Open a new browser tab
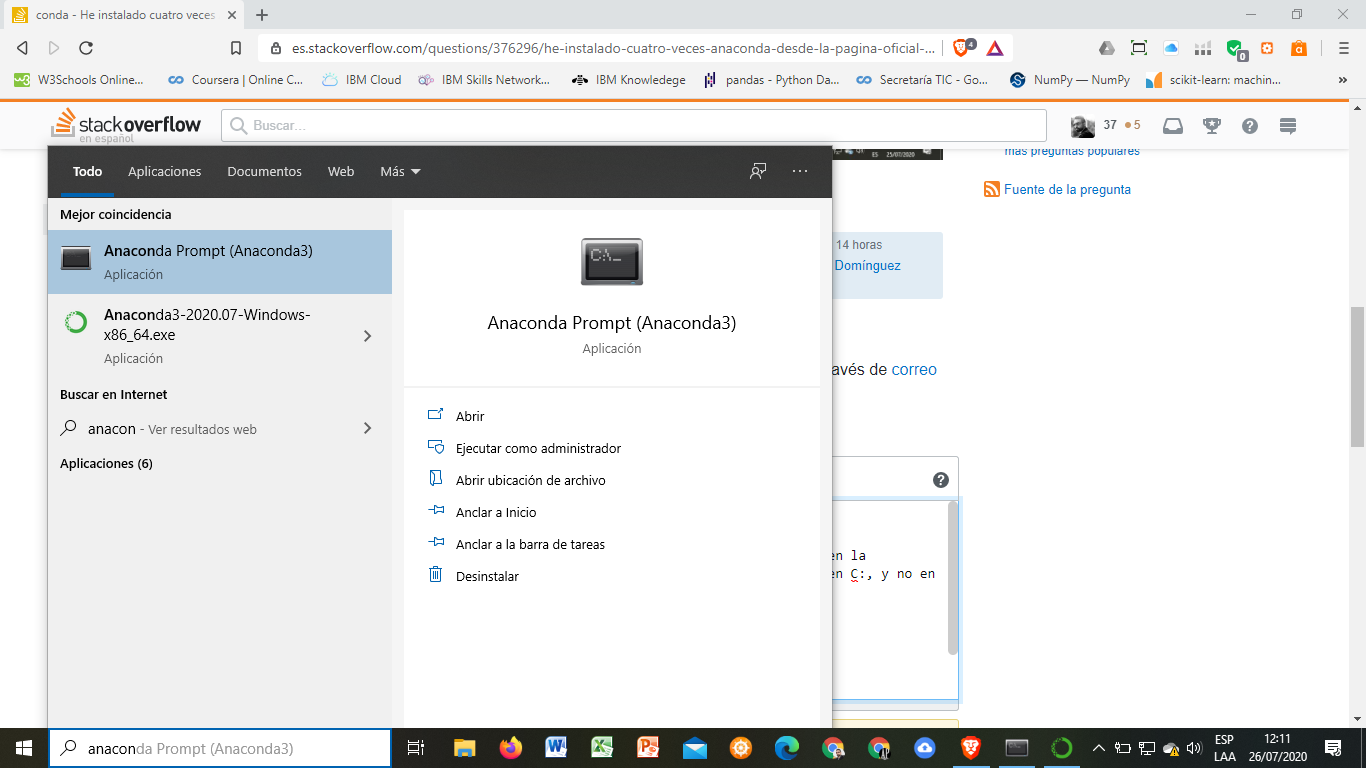The image size is (1366, 768). pyautogui.click(x=262, y=15)
